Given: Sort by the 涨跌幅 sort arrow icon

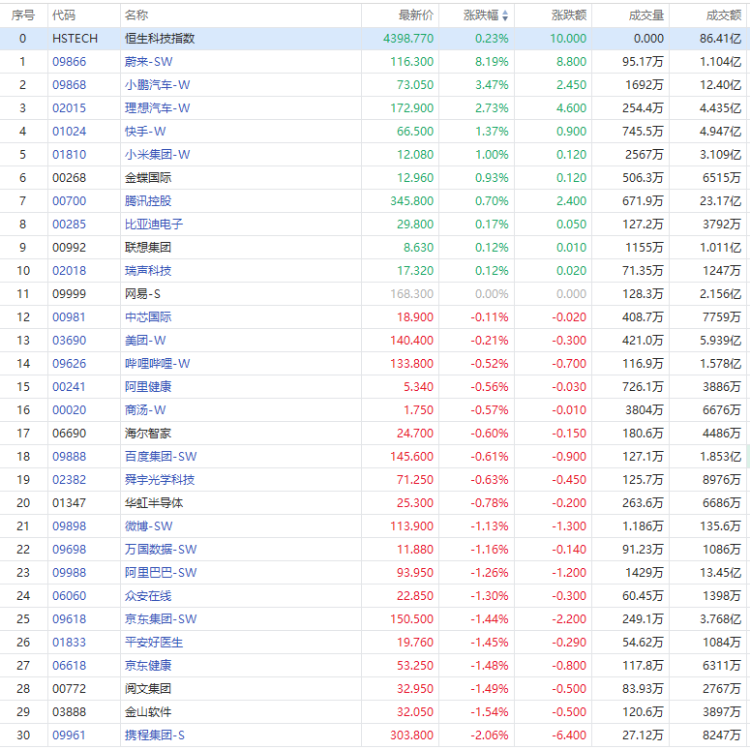Looking at the screenshot, I should tap(505, 16).
